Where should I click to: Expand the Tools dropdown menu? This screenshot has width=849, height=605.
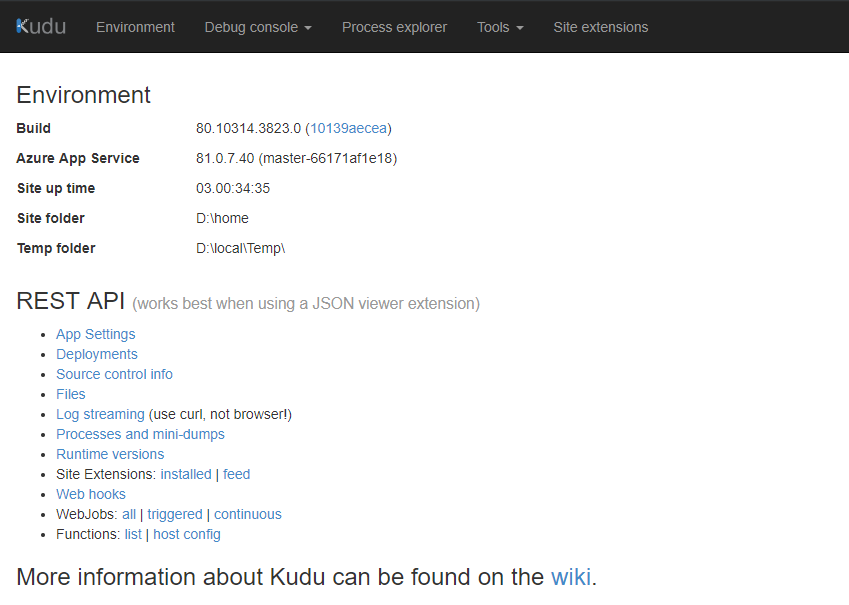[500, 27]
